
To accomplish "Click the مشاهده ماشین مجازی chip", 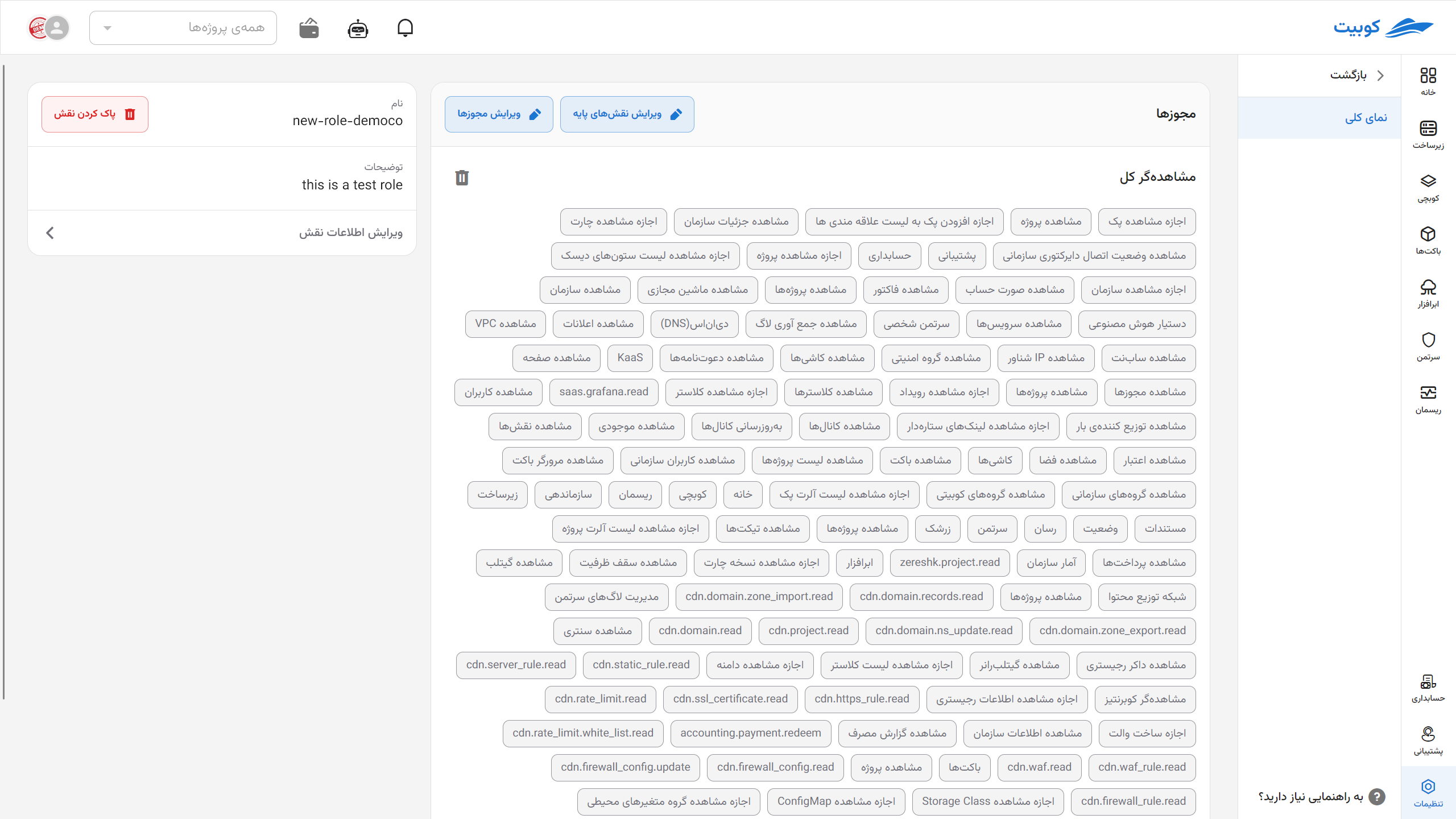I will click(x=697, y=290).
